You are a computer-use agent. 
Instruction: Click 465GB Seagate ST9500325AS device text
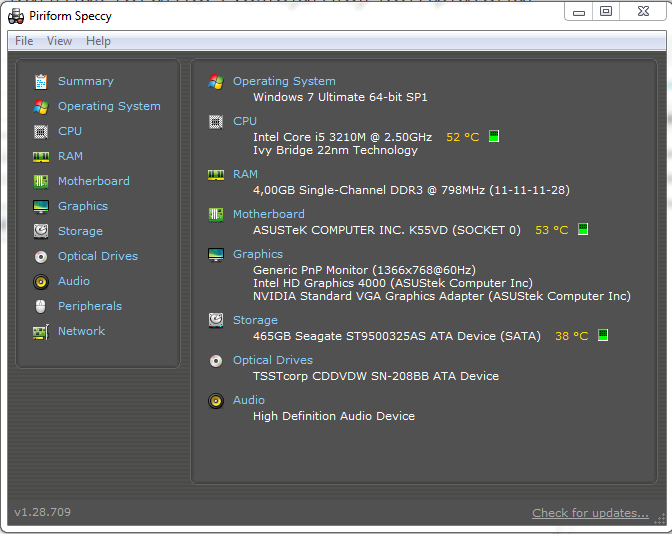(396, 336)
